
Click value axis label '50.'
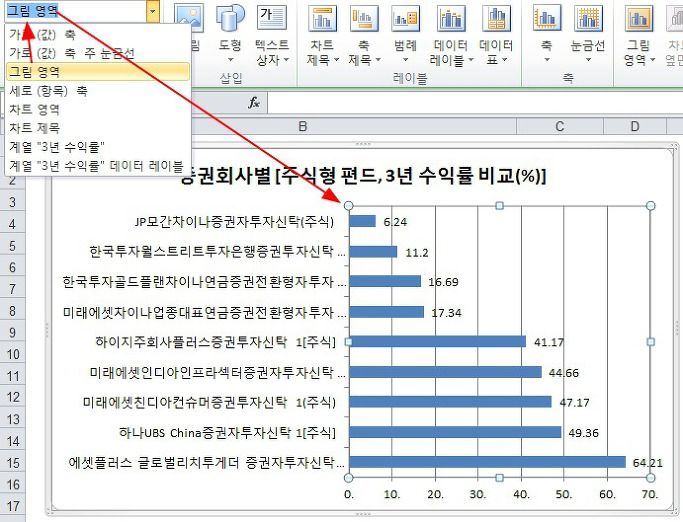(564, 494)
